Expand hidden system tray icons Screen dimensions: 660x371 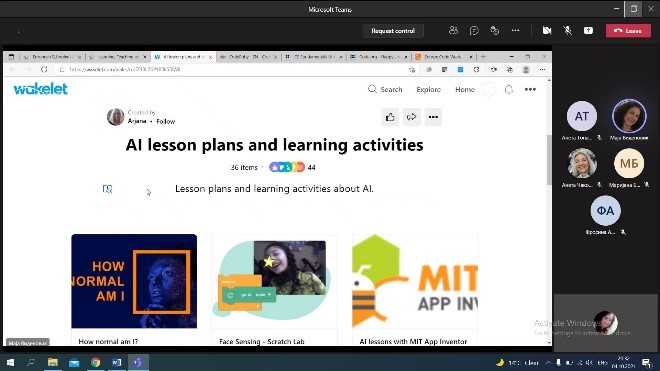(x=548, y=363)
